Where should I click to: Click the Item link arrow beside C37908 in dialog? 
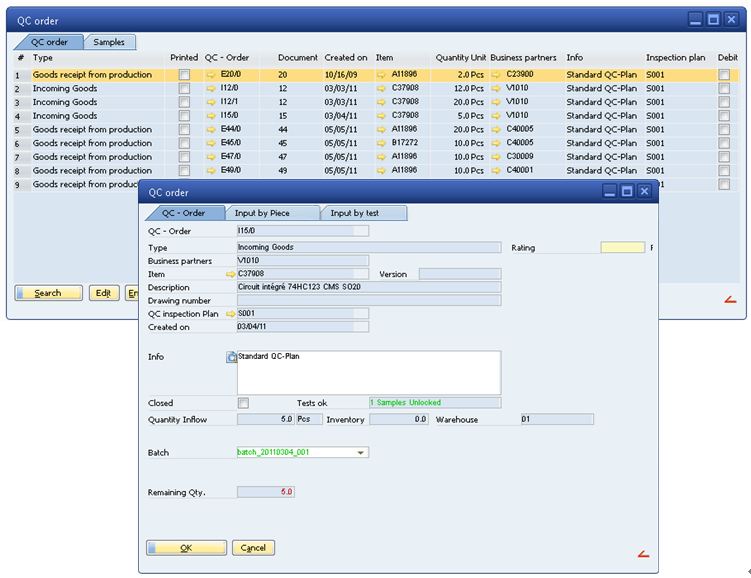[x=231, y=273]
